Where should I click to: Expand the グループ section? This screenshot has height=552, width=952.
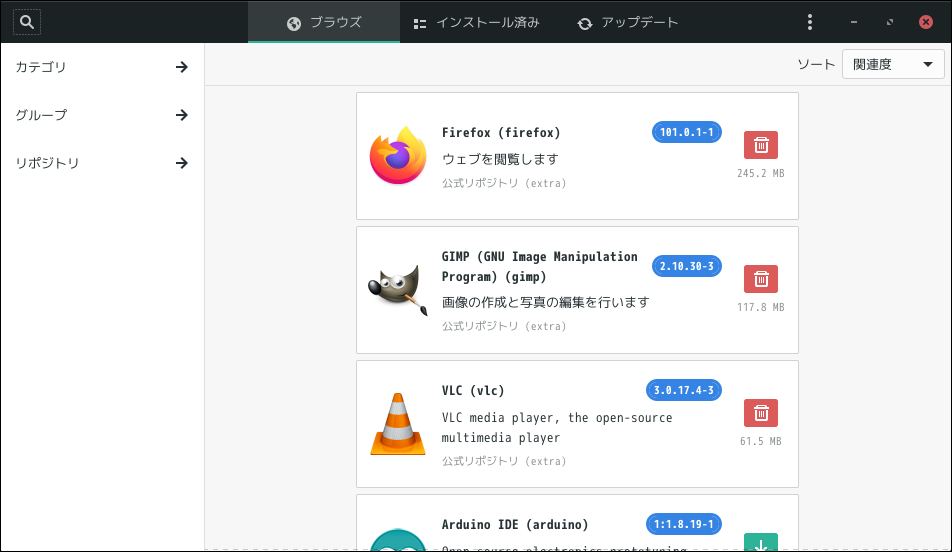(102, 115)
